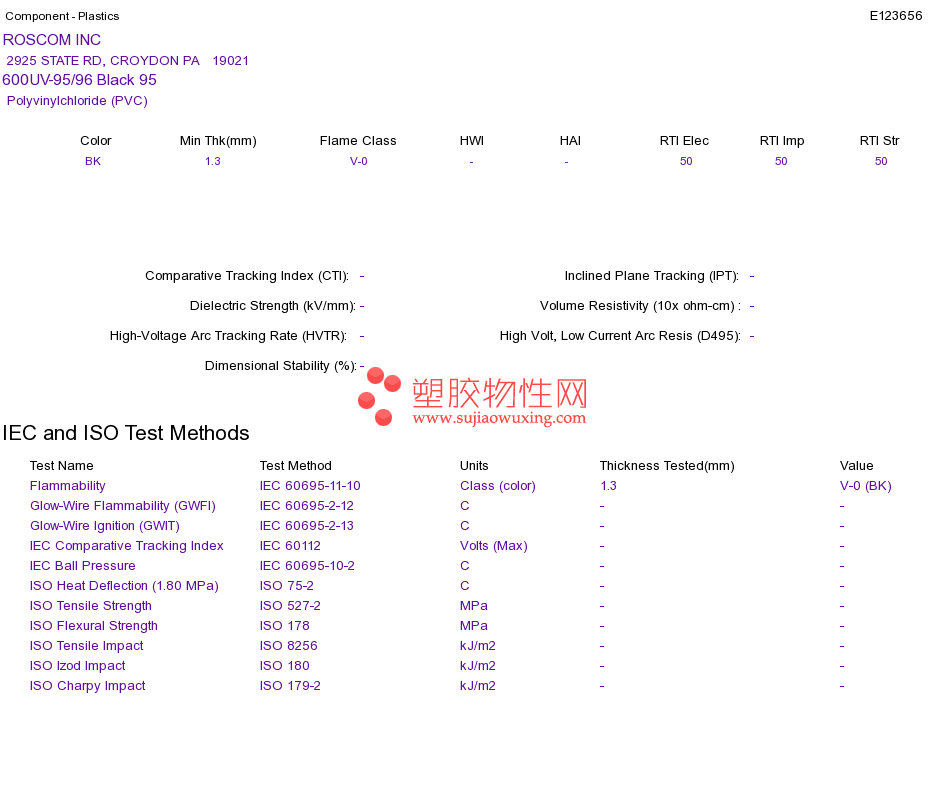Click the Flame Class column header
Image resolution: width=950 pixels, height=800 pixels.
[358, 141]
